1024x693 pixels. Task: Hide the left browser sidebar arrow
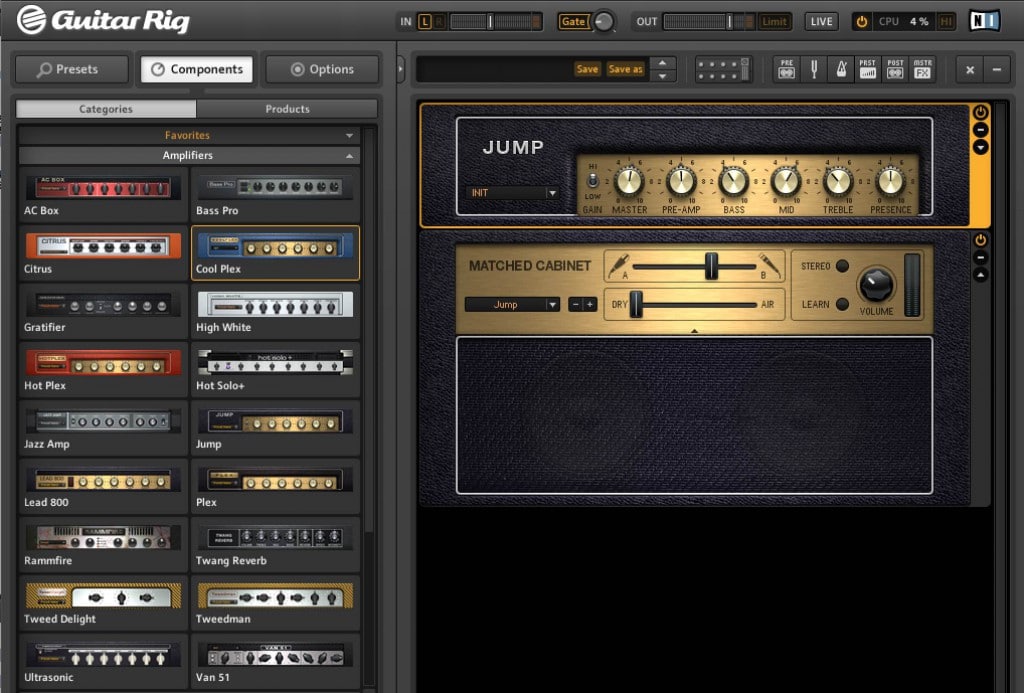400,69
